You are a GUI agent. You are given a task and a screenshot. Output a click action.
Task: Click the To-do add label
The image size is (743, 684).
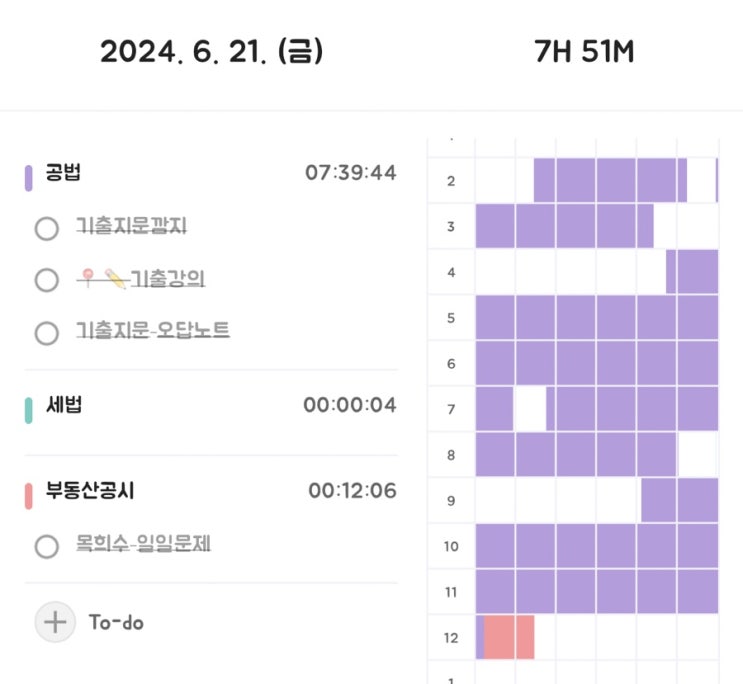click(116, 622)
